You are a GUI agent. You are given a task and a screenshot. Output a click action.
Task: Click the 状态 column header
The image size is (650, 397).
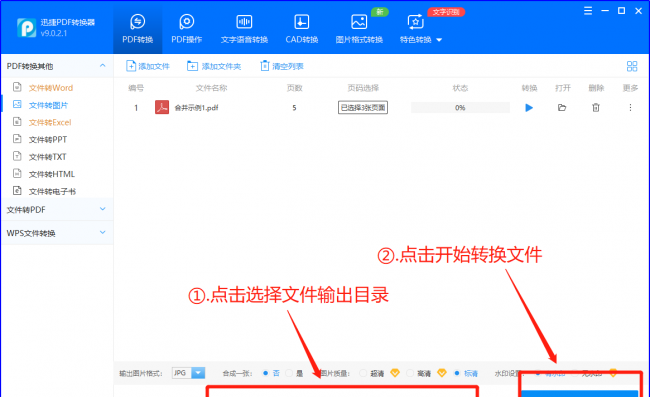pyautogui.click(x=460, y=88)
